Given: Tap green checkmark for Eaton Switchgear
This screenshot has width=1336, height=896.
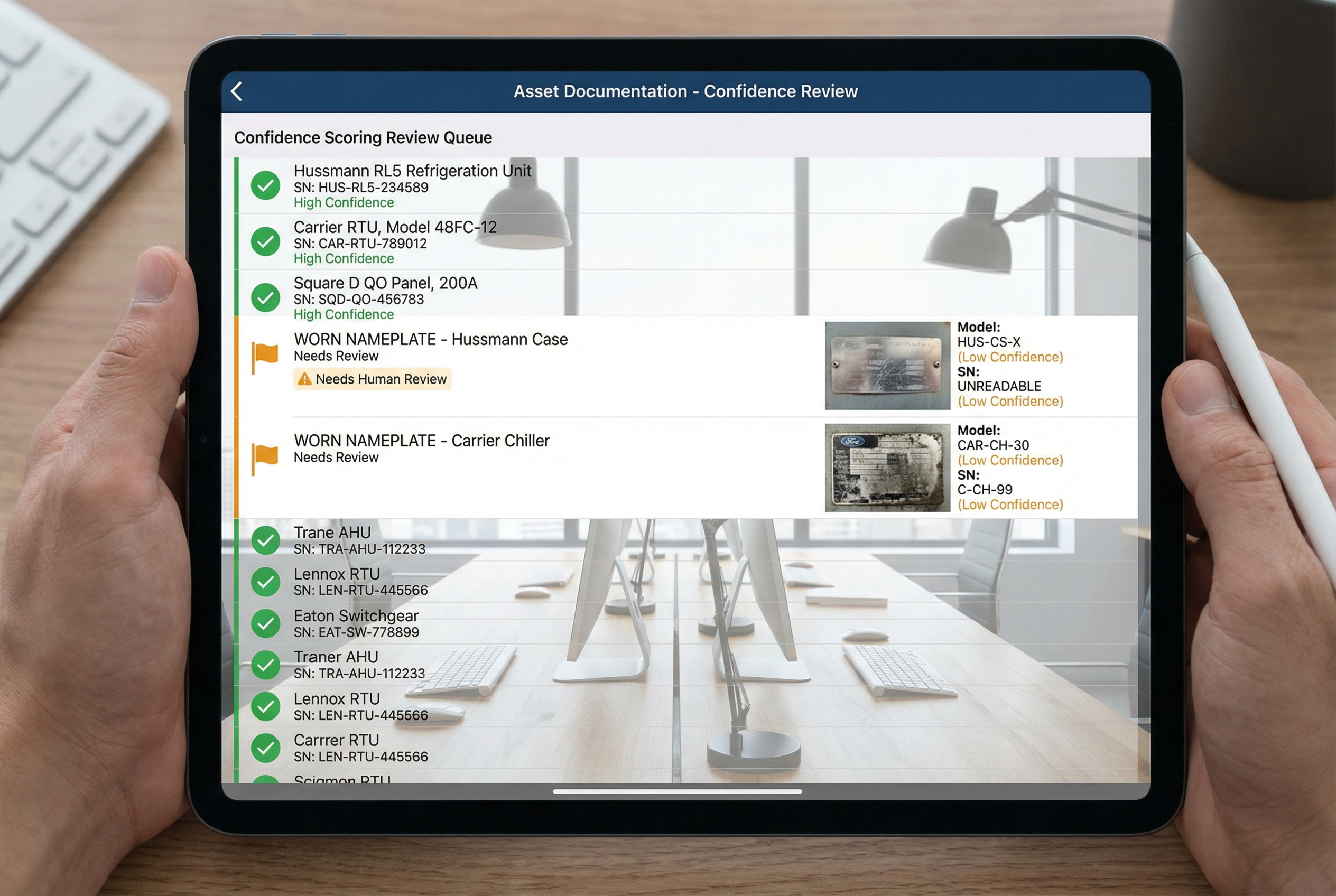Looking at the screenshot, I should (x=265, y=623).
